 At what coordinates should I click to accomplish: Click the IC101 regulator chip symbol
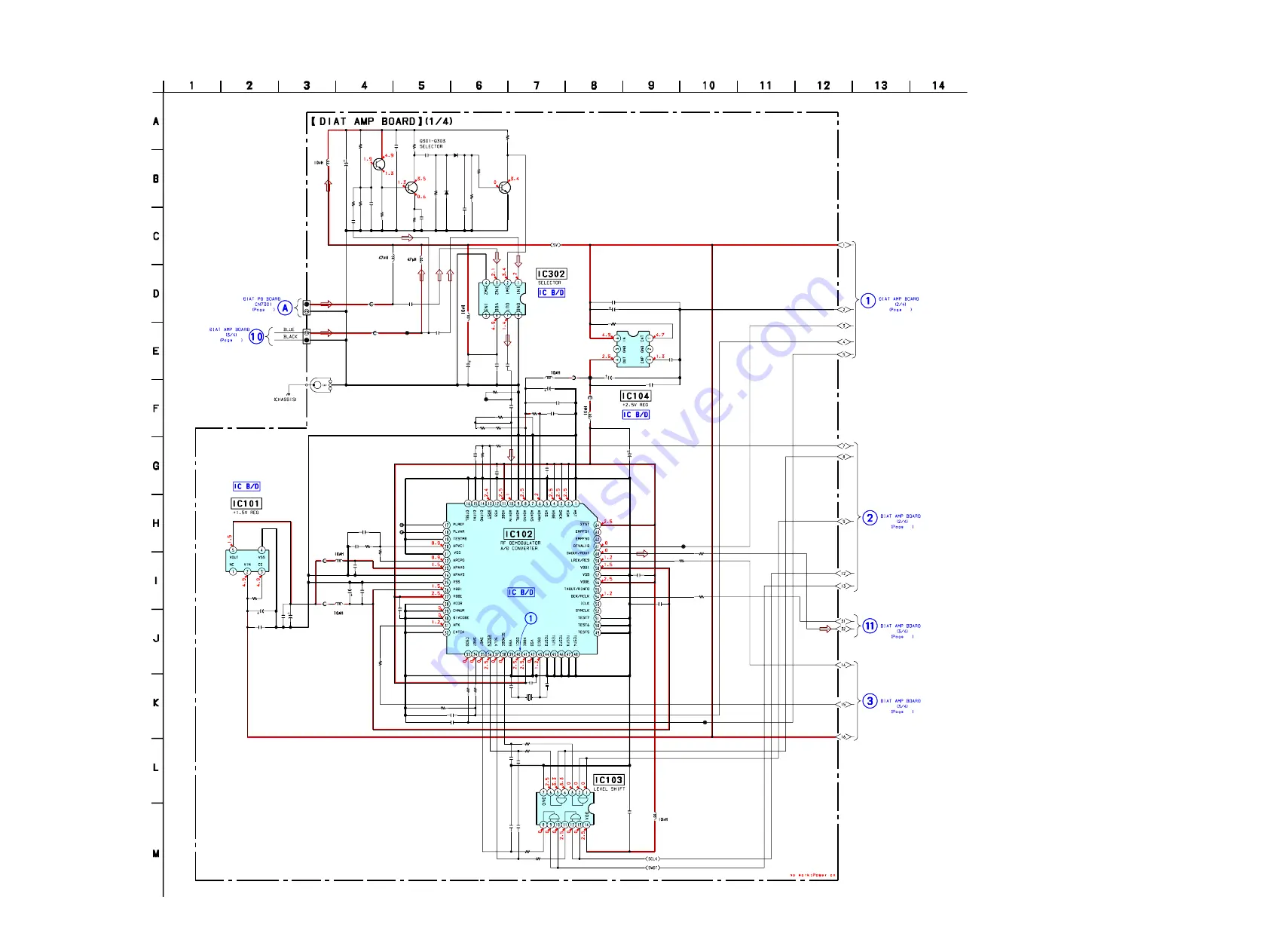[x=247, y=561]
